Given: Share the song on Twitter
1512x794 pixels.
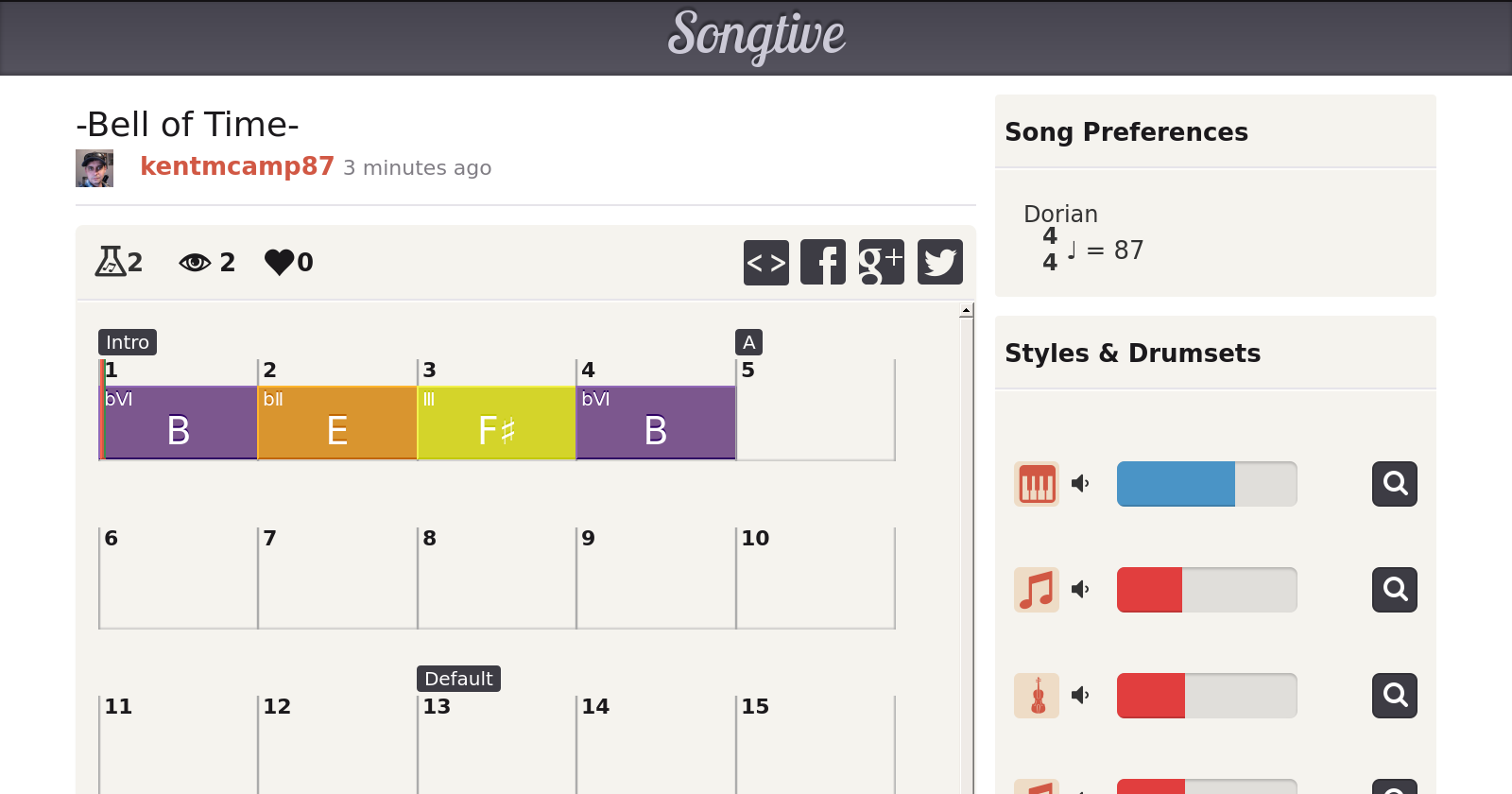Looking at the screenshot, I should tap(939, 262).
